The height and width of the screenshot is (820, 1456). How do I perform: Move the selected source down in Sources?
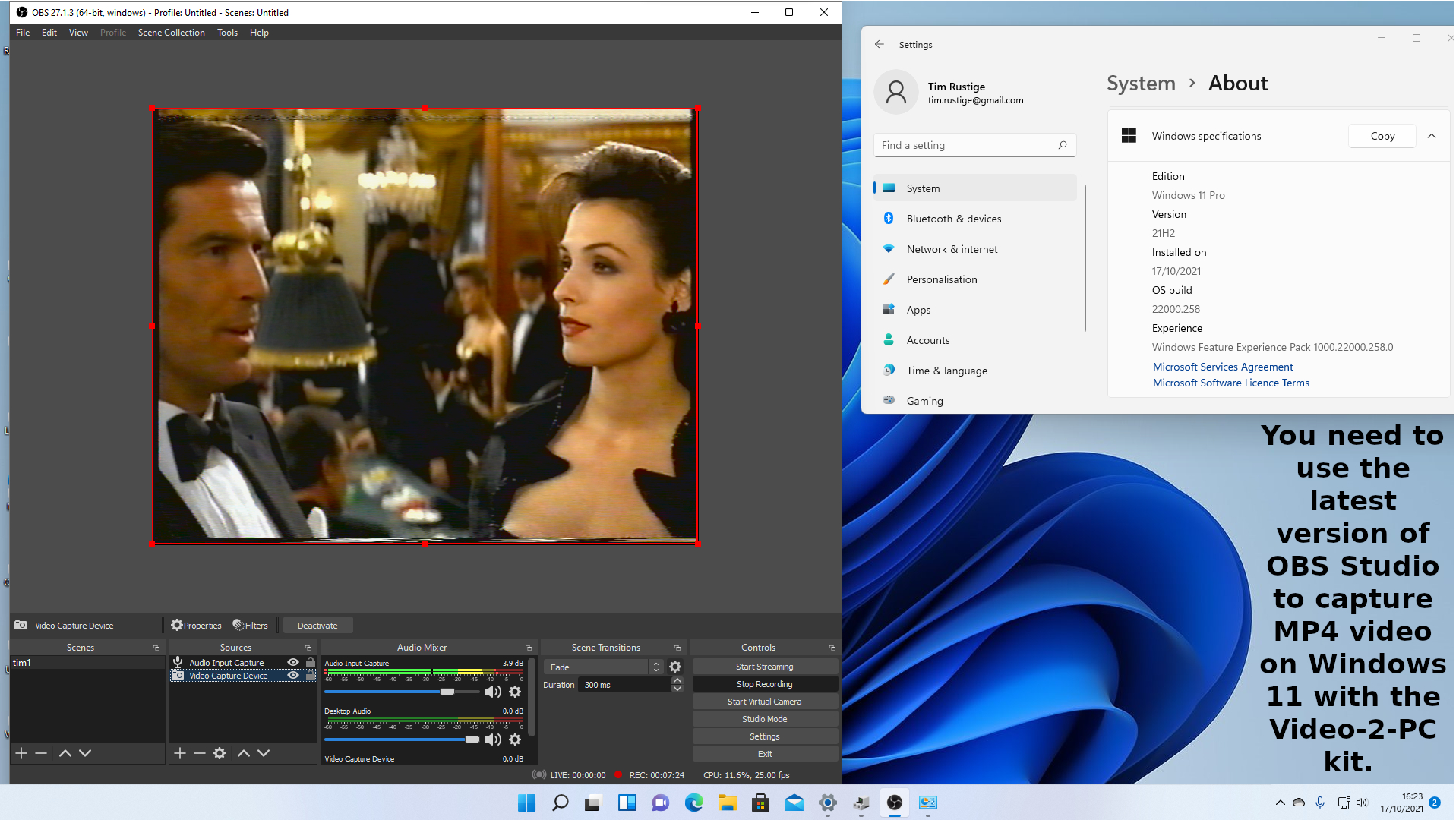pyautogui.click(x=264, y=753)
